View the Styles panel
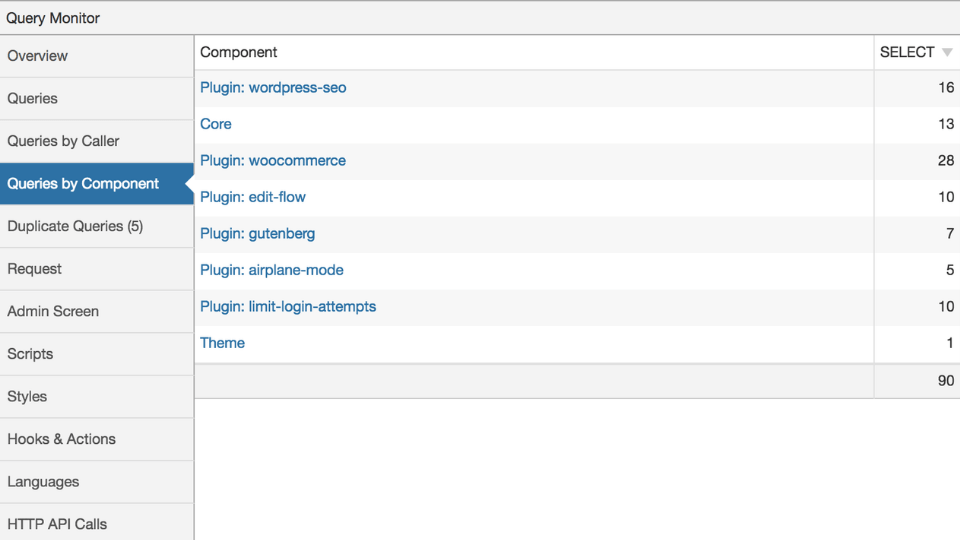Screen dimensions: 960x540 pyautogui.click(x=97, y=397)
